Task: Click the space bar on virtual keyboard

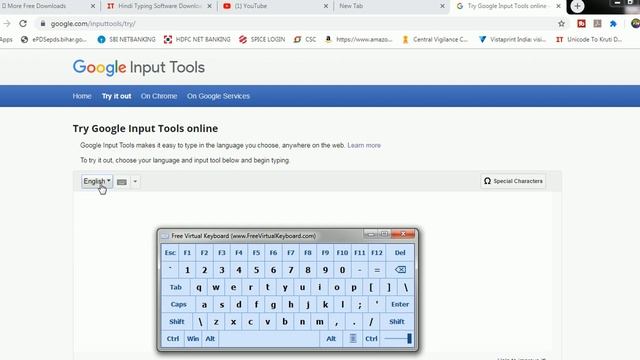Action: coord(269,338)
